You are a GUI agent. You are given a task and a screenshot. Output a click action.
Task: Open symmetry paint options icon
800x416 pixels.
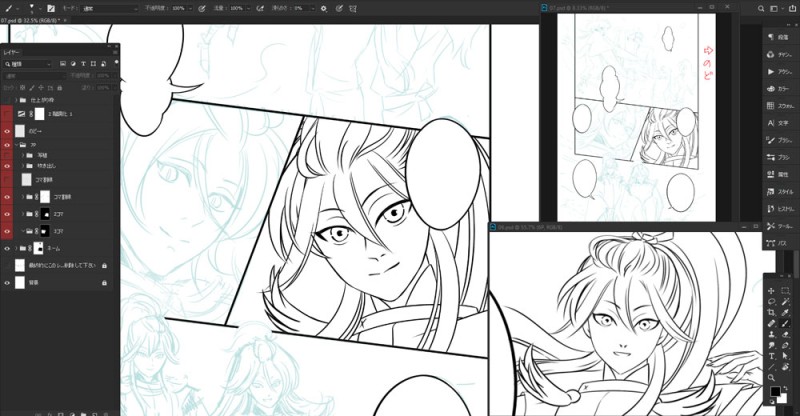coord(353,9)
